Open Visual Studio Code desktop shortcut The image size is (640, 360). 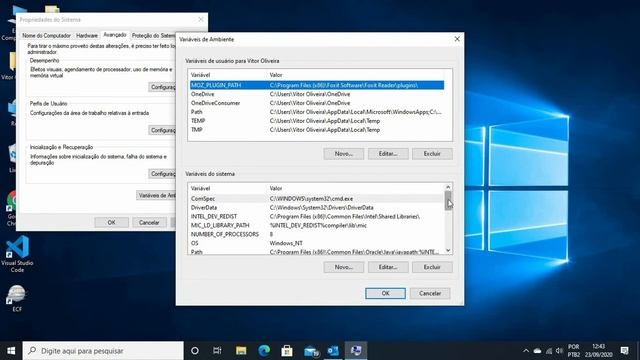[x=17, y=254]
